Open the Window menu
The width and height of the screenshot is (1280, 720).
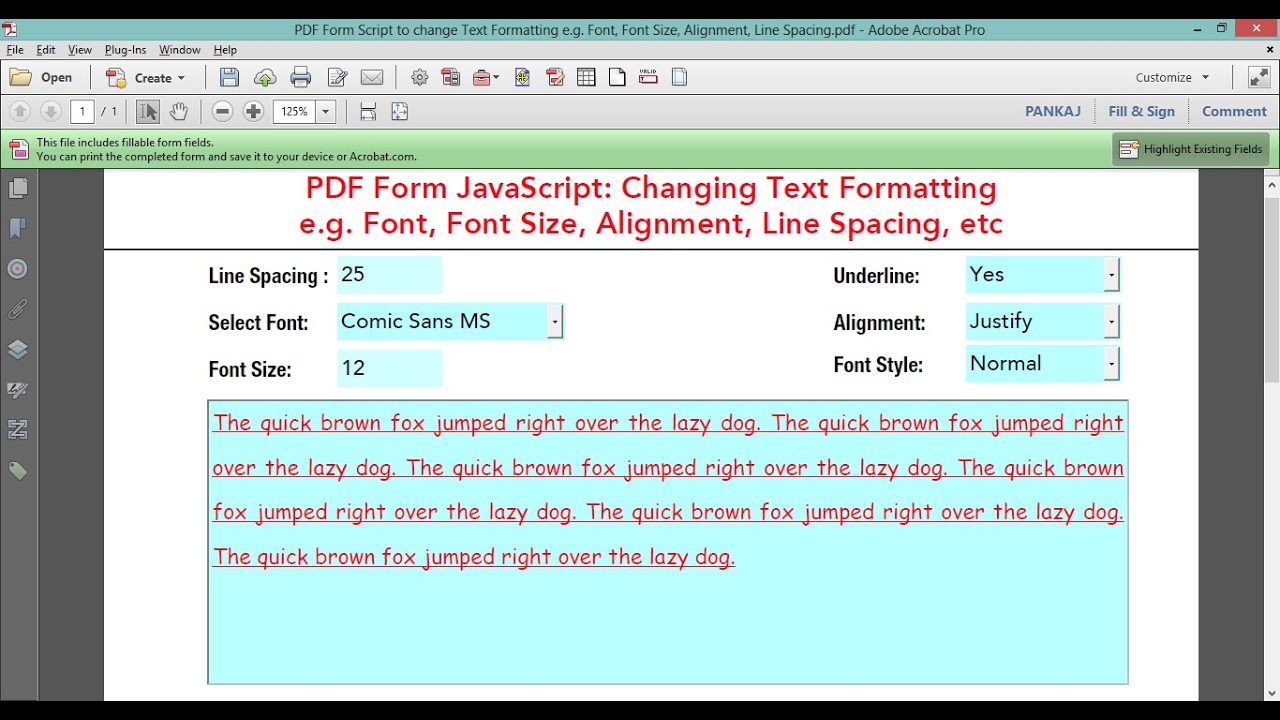(180, 50)
